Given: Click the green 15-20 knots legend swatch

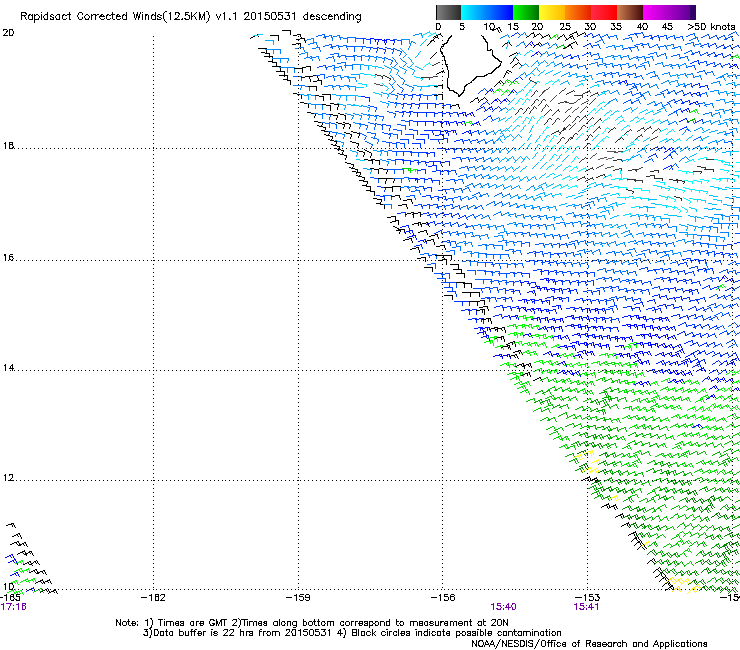Looking at the screenshot, I should click(526, 12).
